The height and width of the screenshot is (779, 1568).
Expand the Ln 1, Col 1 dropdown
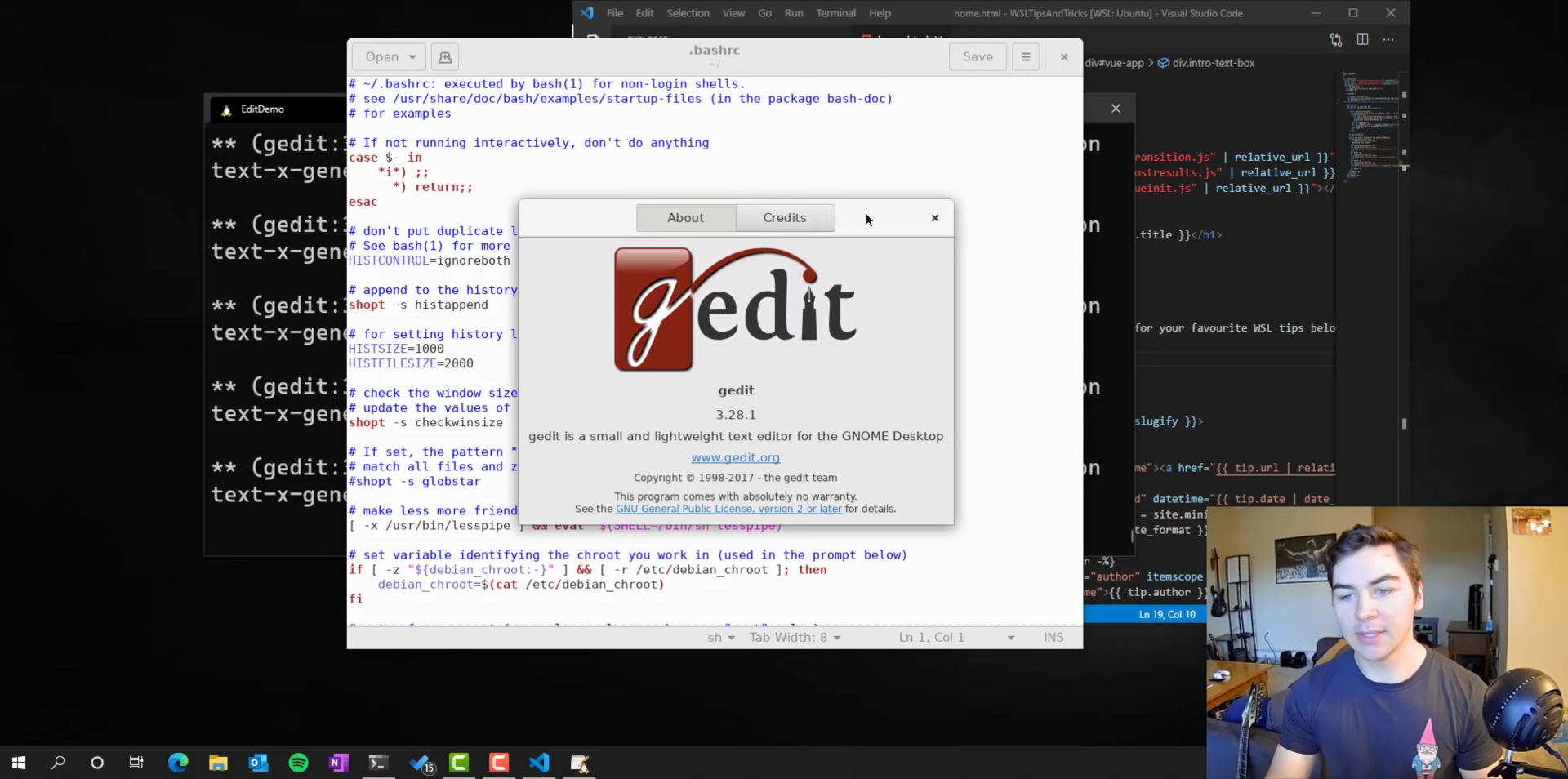pos(1010,637)
